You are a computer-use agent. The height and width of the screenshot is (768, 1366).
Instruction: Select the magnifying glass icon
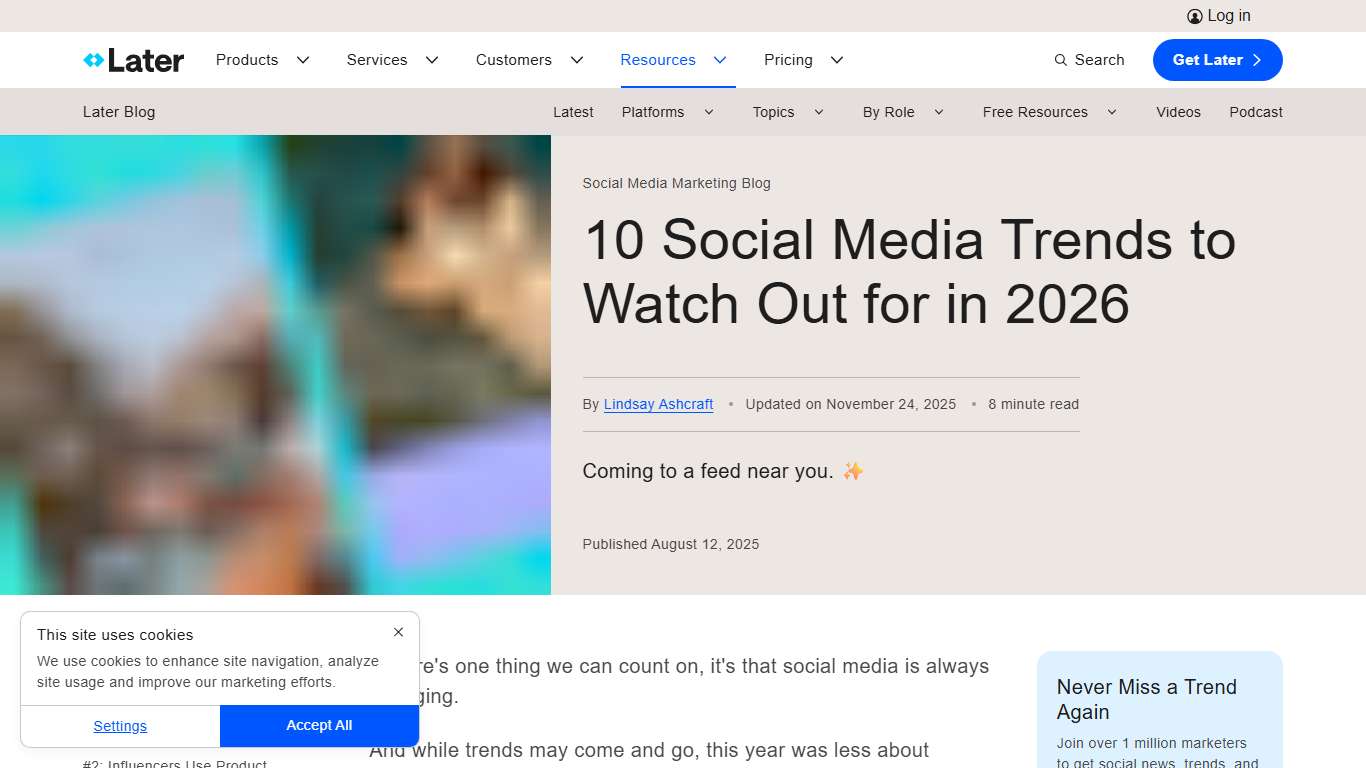click(x=1060, y=60)
